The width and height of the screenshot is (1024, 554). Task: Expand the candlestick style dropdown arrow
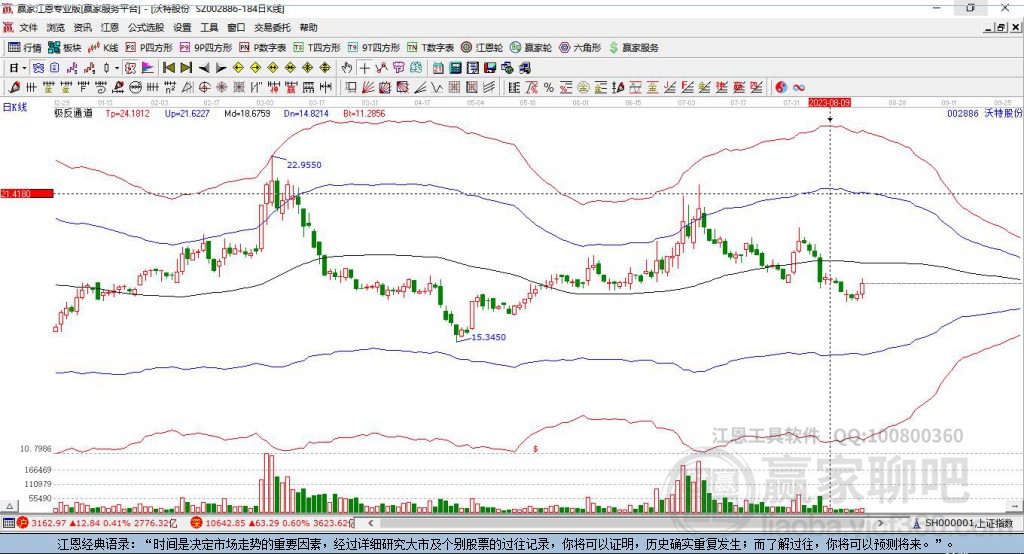[x=117, y=68]
